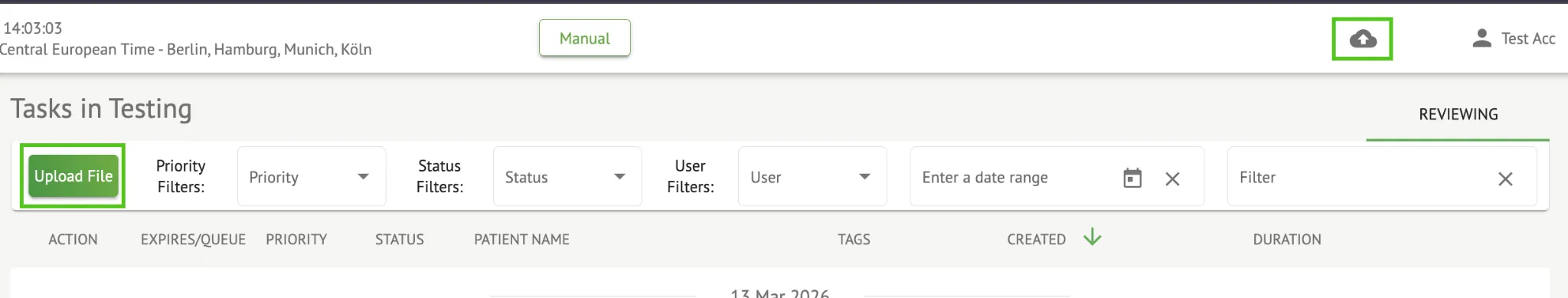Click the EXPIRES/QUEUE column header
This screenshot has height=298, width=1568.
coord(193,239)
